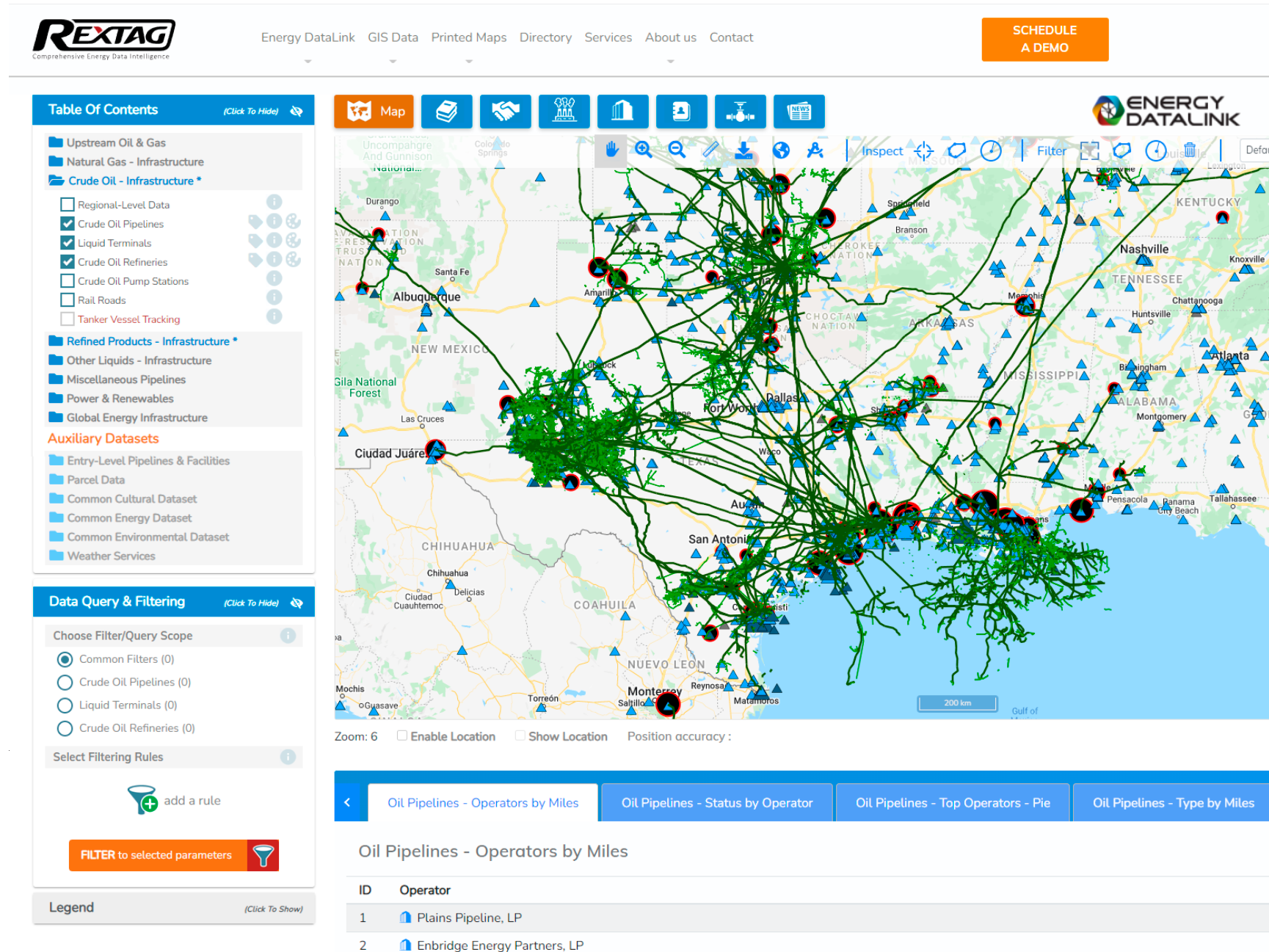Click the globe basemap icon
Viewport: 1269px width, 952px height.
coord(781,150)
